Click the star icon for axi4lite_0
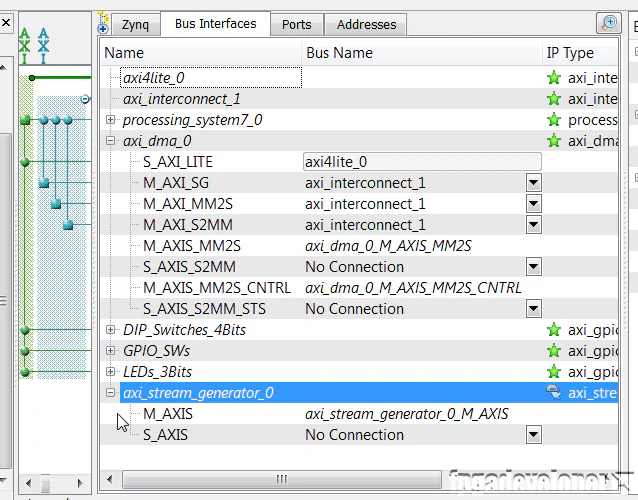 (553, 78)
